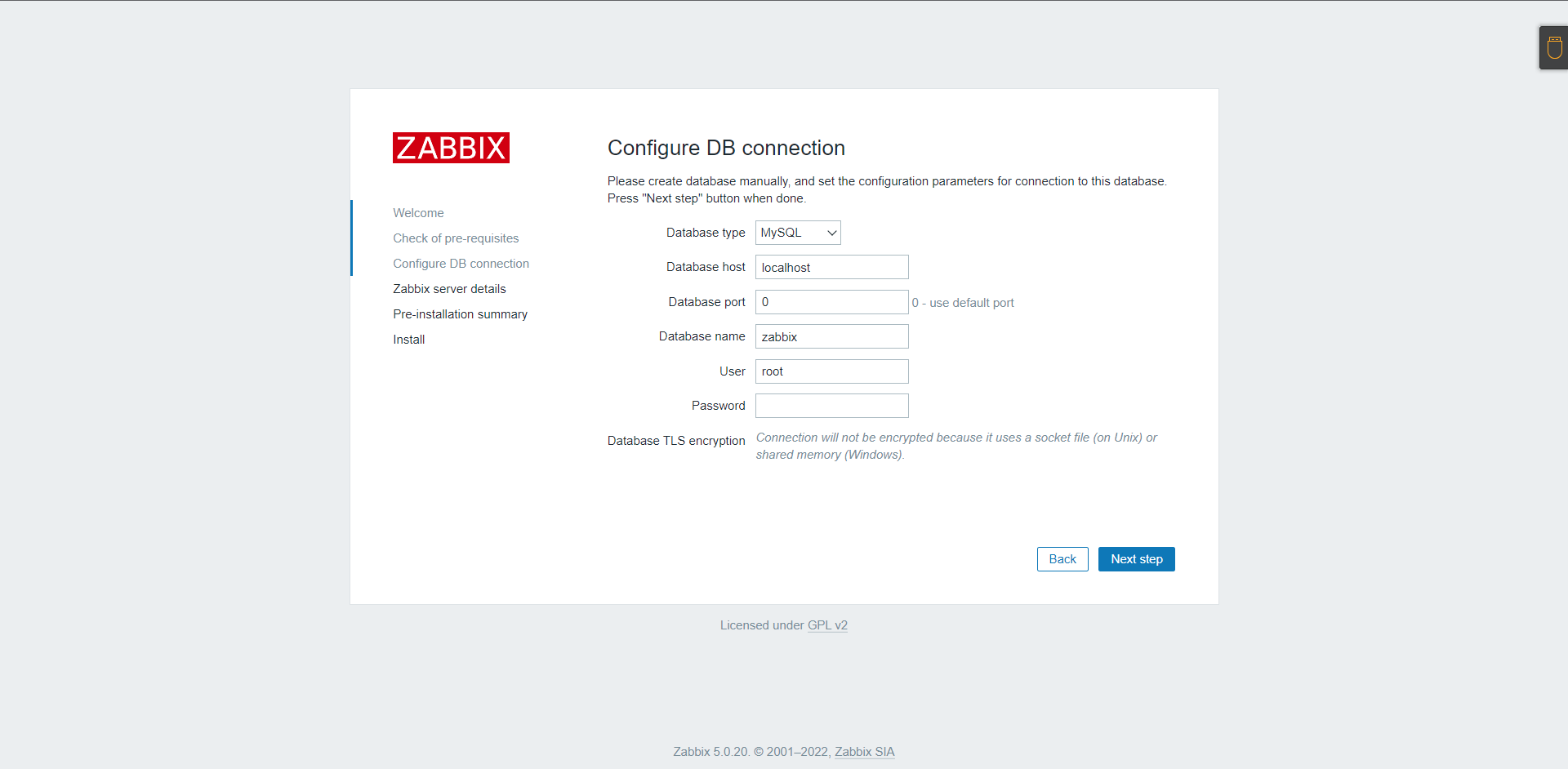Click the Password label
Image resolution: width=1568 pixels, height=769 pixels.
[718, 406]
